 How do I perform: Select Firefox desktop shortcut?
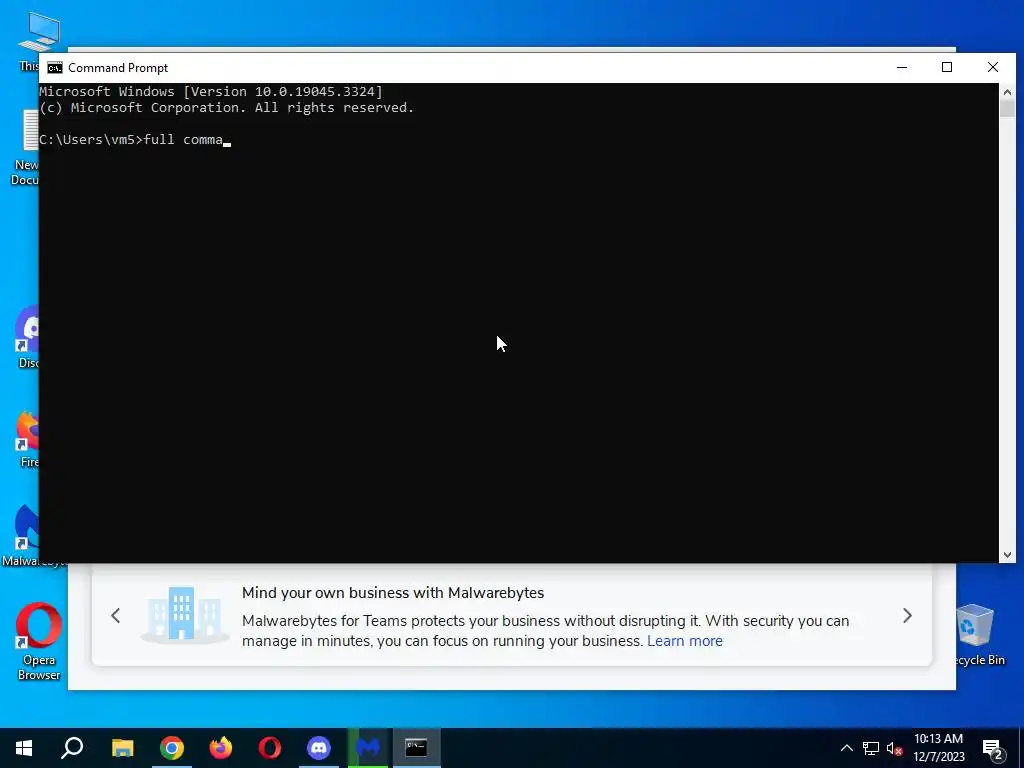[x=26, y=439]
